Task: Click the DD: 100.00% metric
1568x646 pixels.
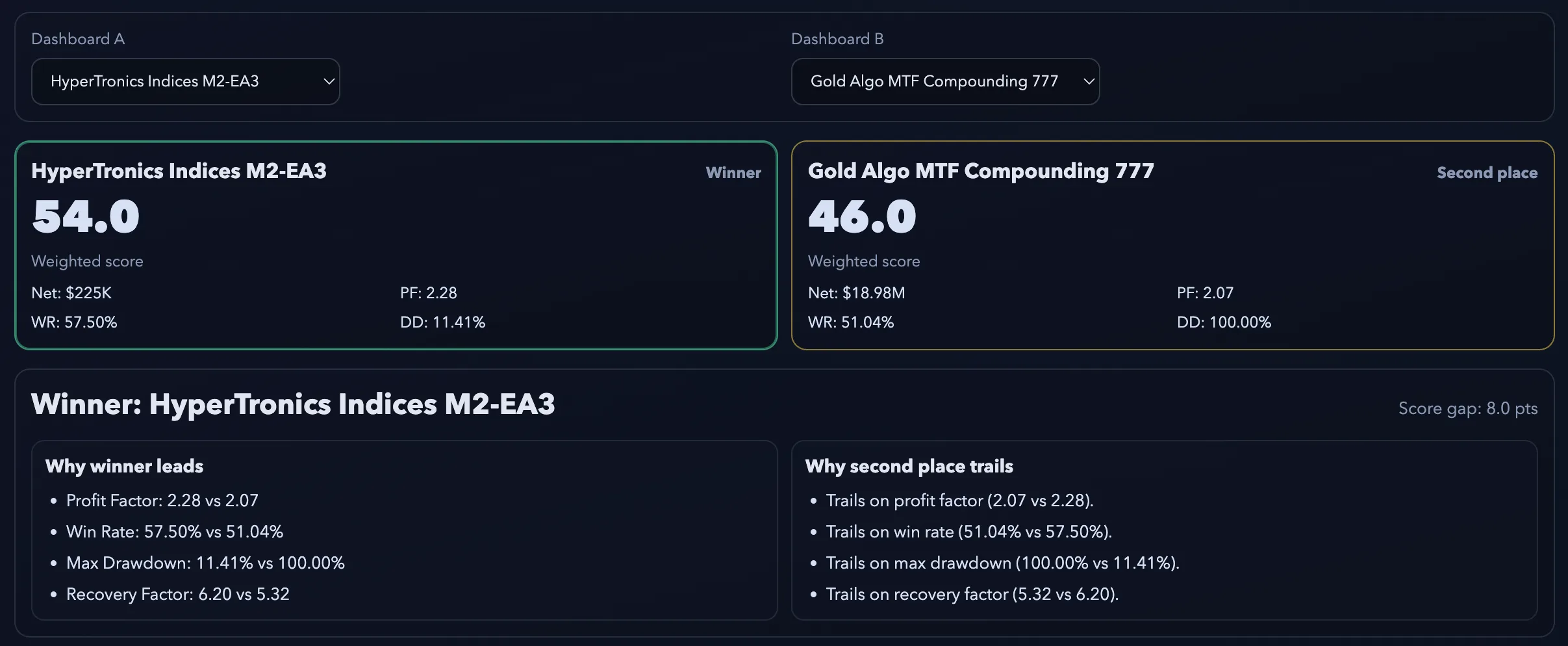Action: coord(1224,322)
